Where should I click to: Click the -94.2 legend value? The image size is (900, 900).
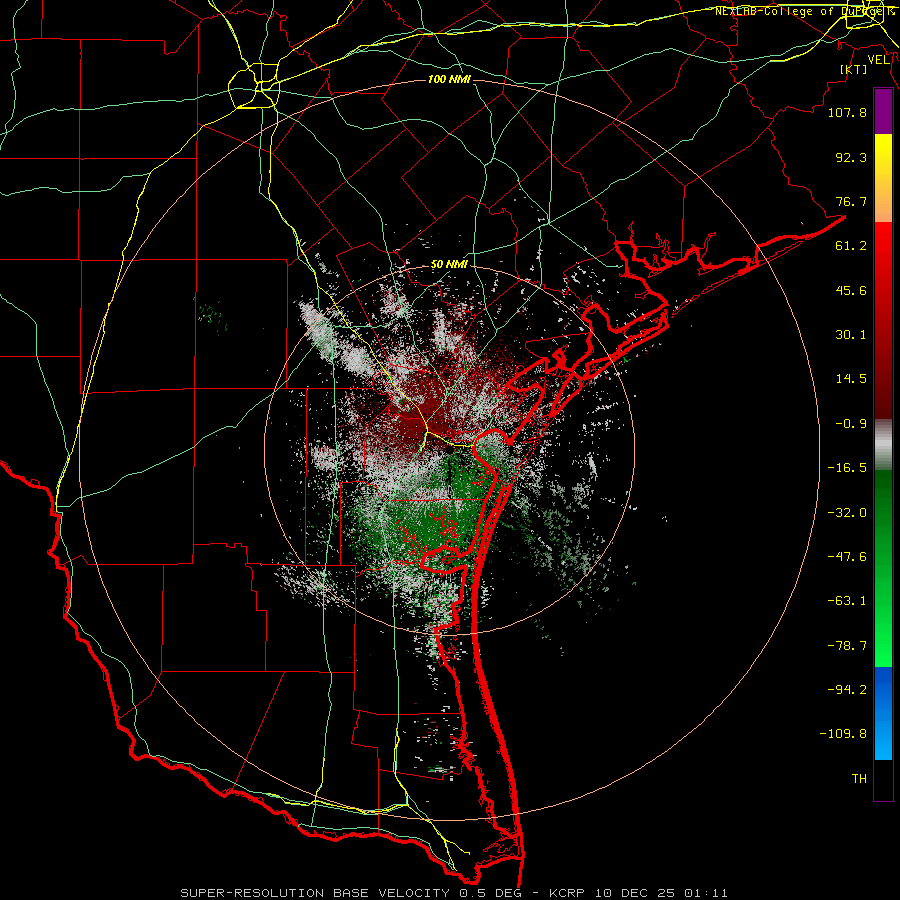847,689
